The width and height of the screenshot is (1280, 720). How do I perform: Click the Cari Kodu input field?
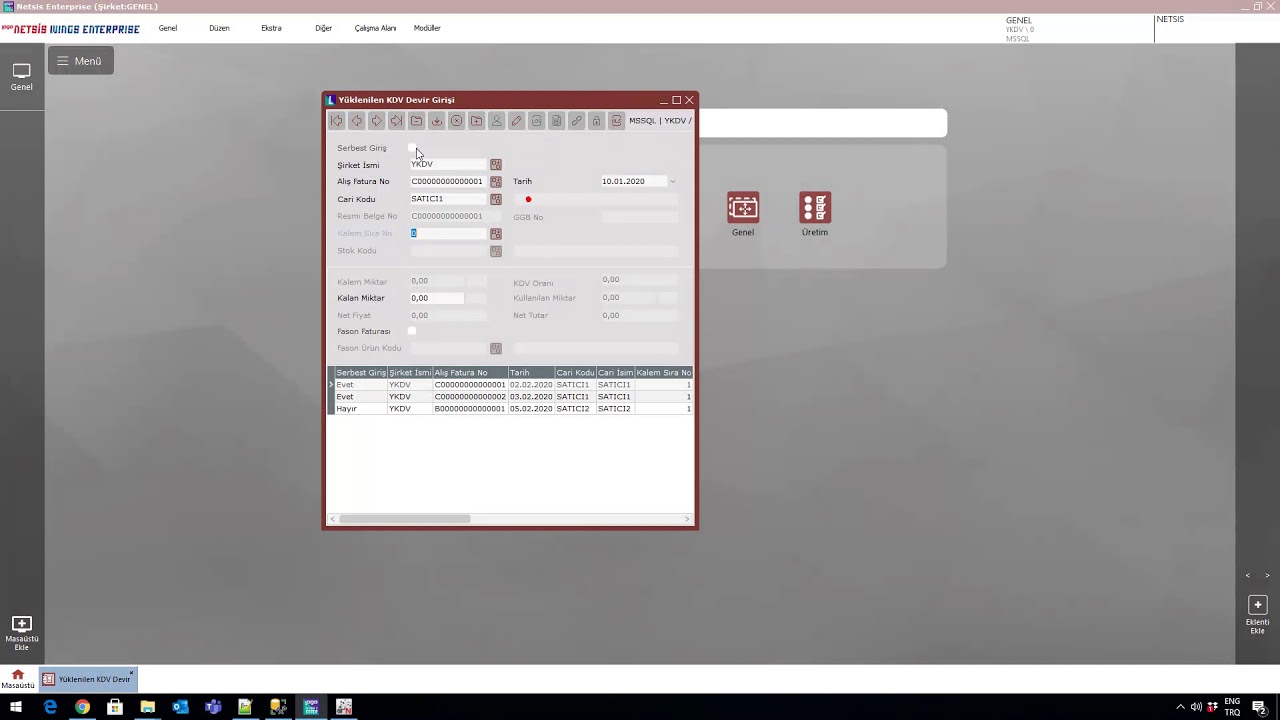click(448, 199)
